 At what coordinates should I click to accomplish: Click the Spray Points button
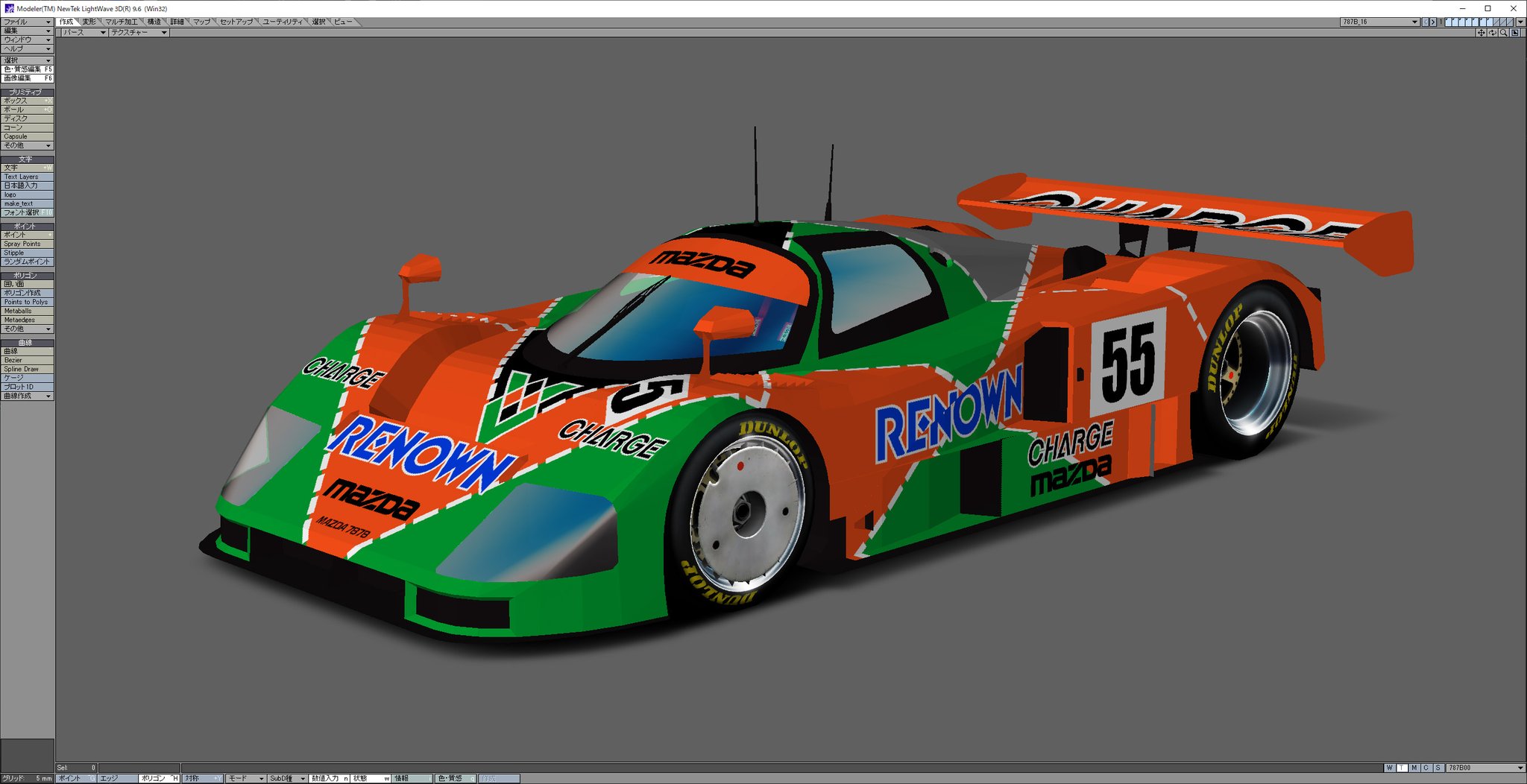click(27, 244)
